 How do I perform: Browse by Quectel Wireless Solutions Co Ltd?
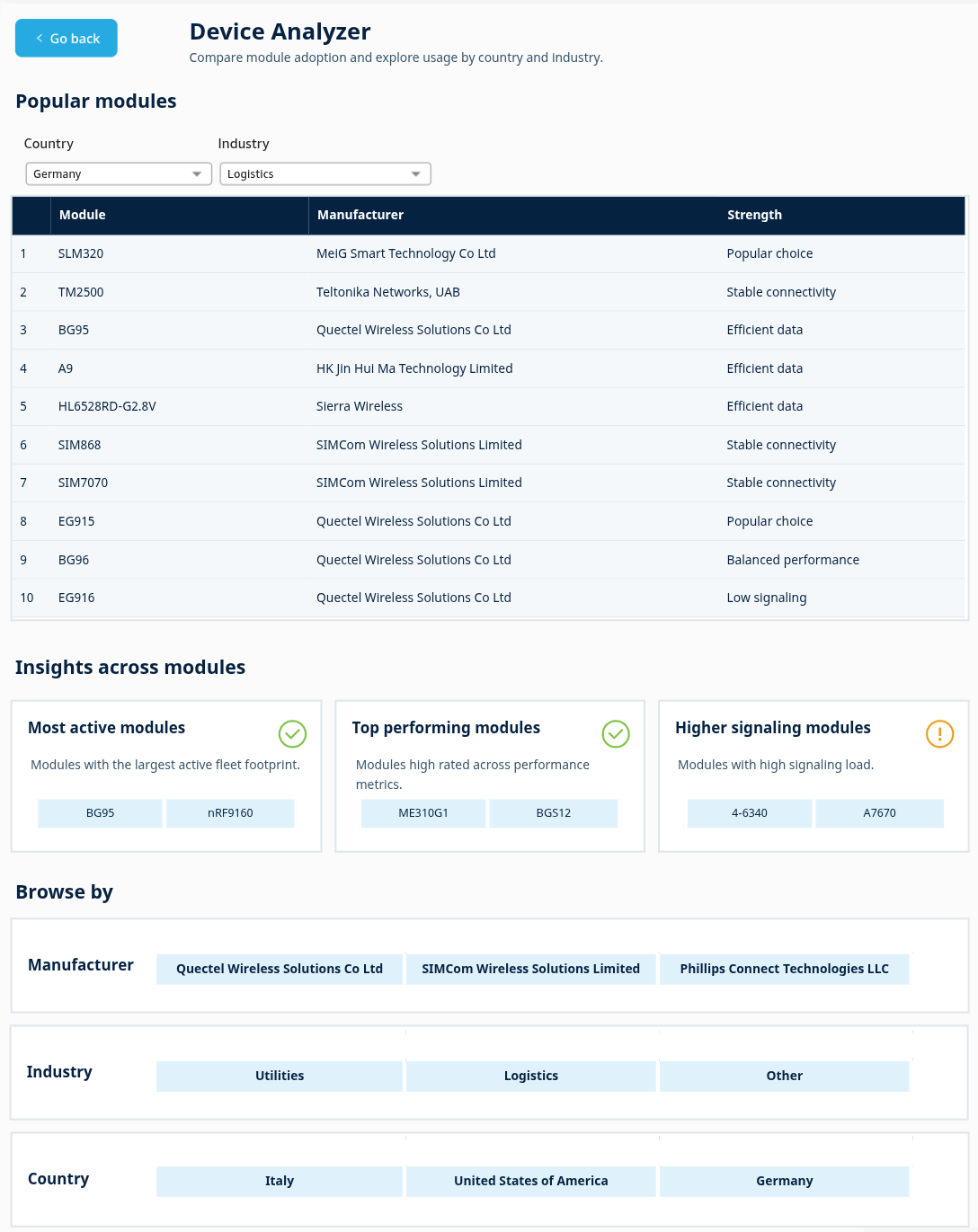[280, 969]
